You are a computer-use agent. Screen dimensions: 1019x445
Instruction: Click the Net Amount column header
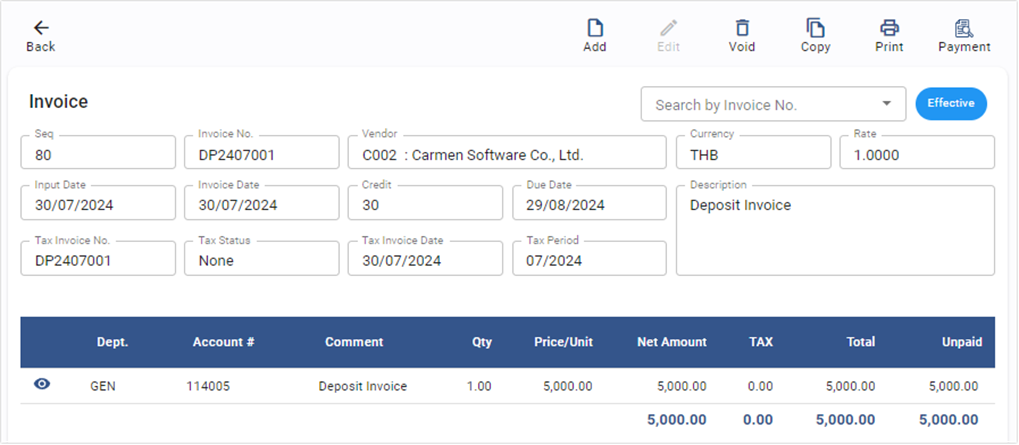(x=671, y=342)
